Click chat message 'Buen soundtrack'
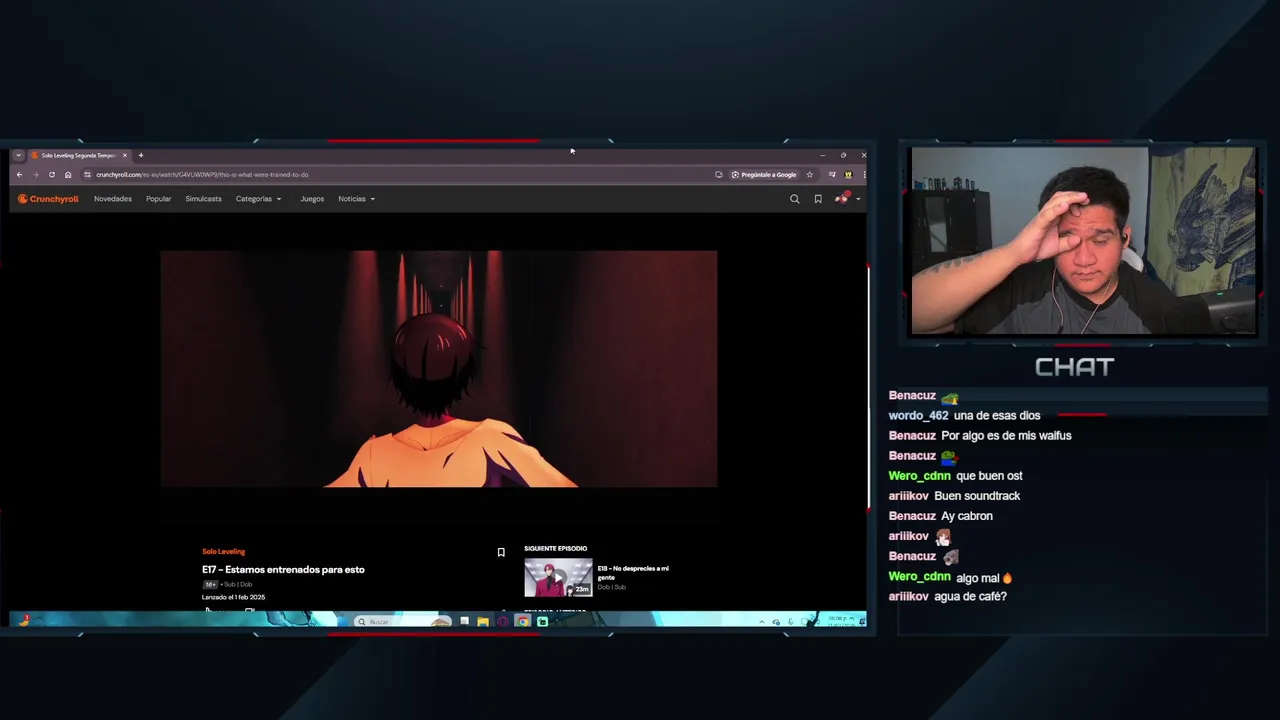Screen dimensions: 1280x720 click(977, 496)
